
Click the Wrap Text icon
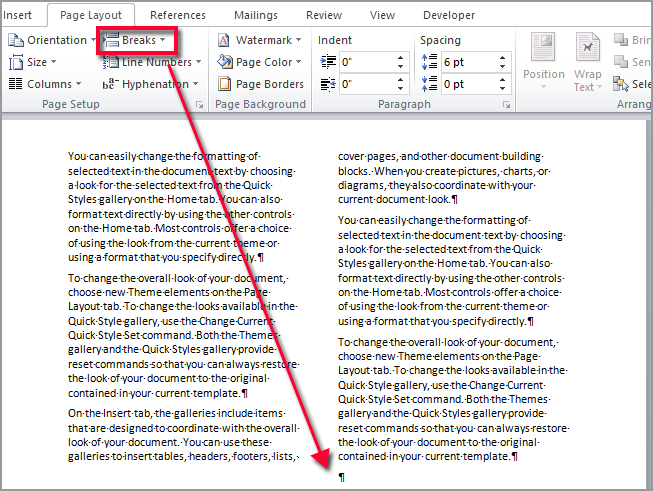(x=588, y=47)
